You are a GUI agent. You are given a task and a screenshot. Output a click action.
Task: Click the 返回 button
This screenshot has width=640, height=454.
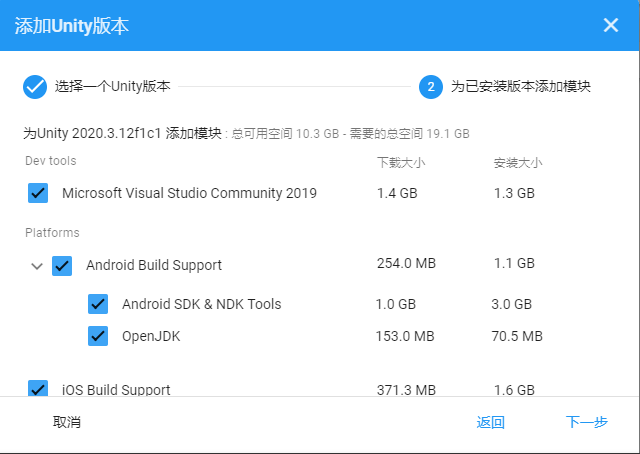coord(491,422)
